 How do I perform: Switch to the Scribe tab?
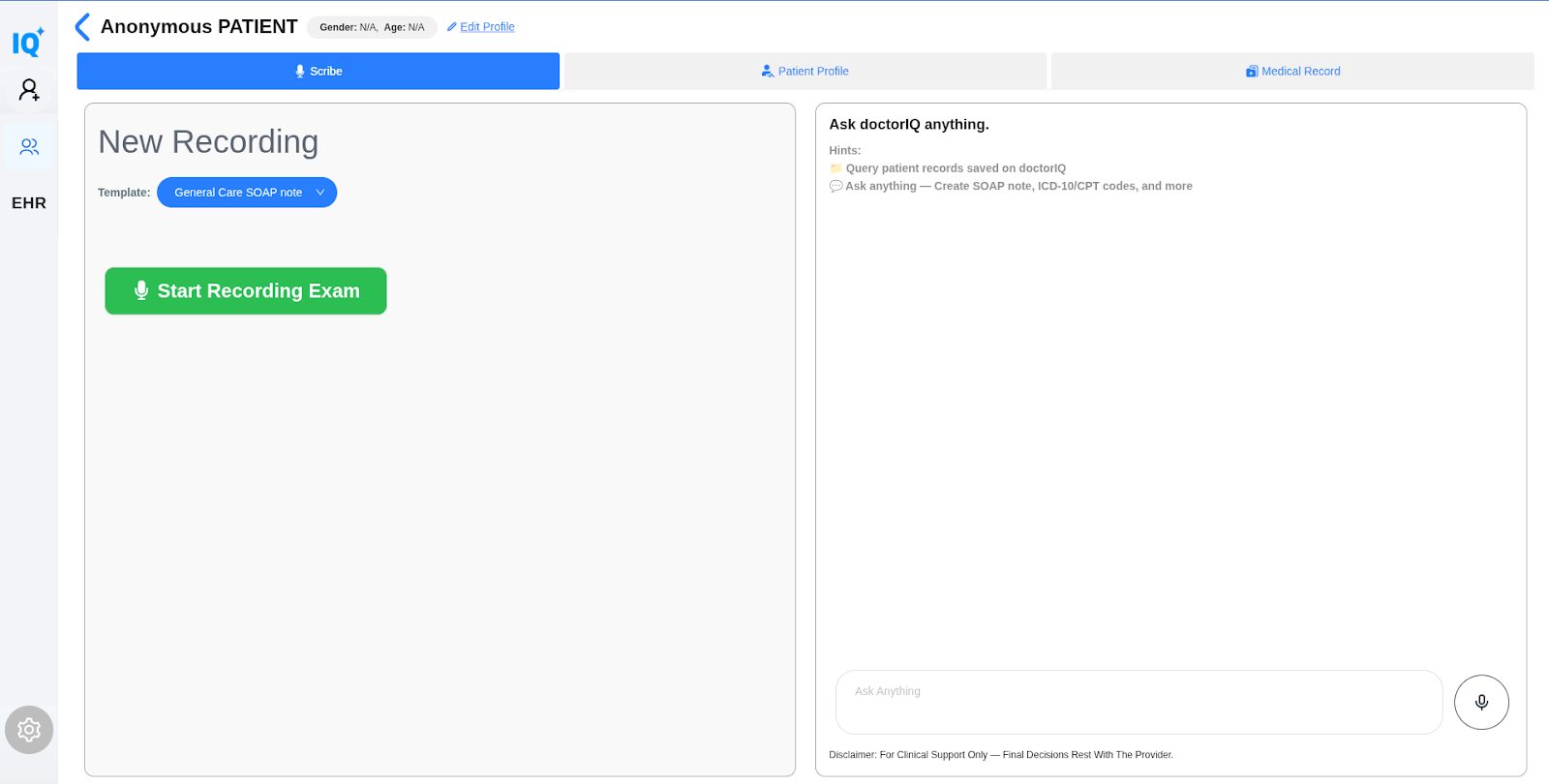[319, 72]
